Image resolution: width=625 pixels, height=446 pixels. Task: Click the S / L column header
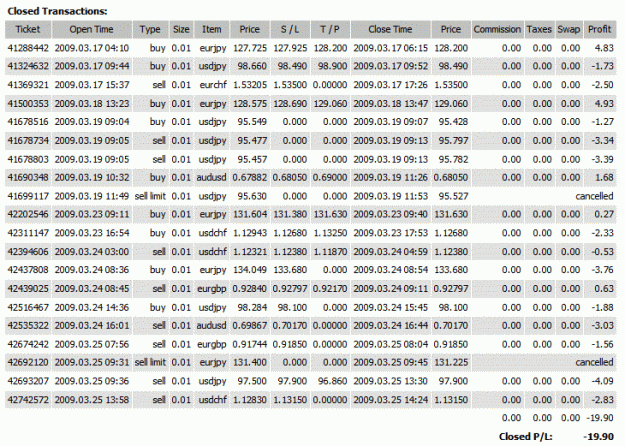click(290, 29)
